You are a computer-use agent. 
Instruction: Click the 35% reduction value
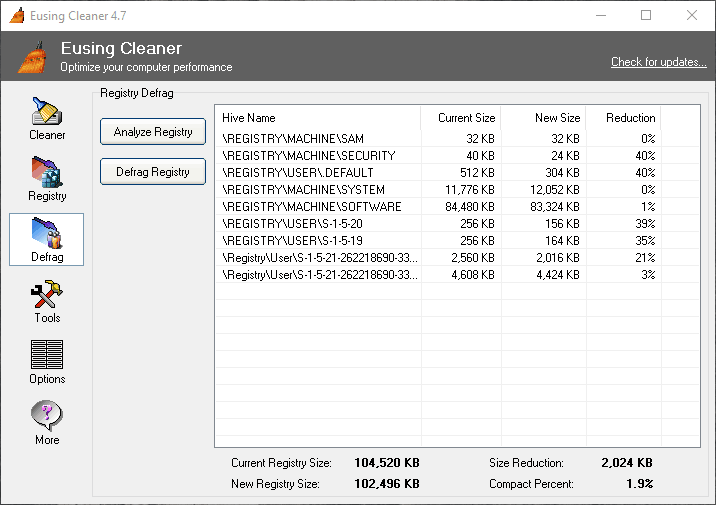coord(645,241)
